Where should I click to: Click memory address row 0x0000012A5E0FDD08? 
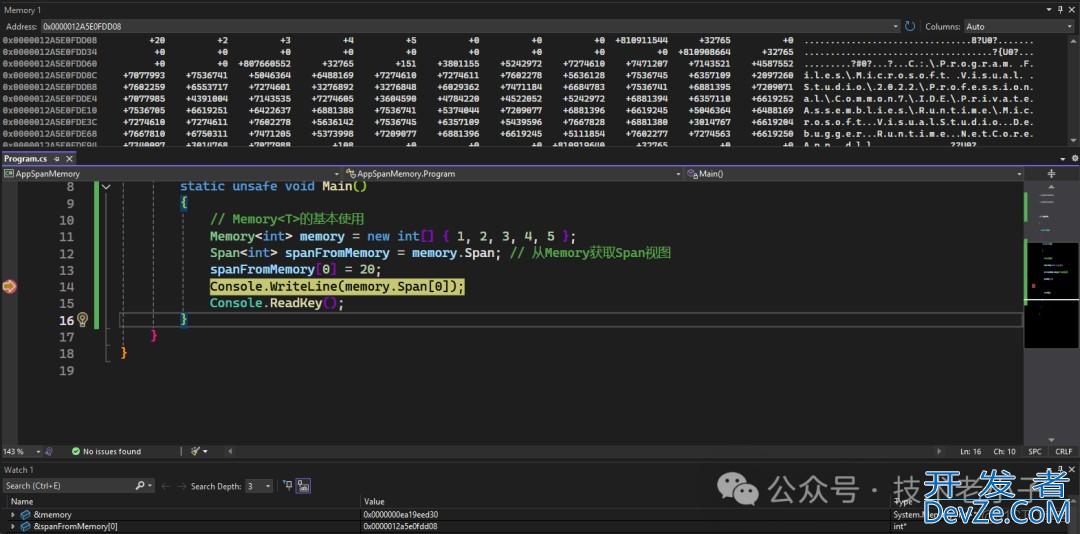[x=50, y=41]
